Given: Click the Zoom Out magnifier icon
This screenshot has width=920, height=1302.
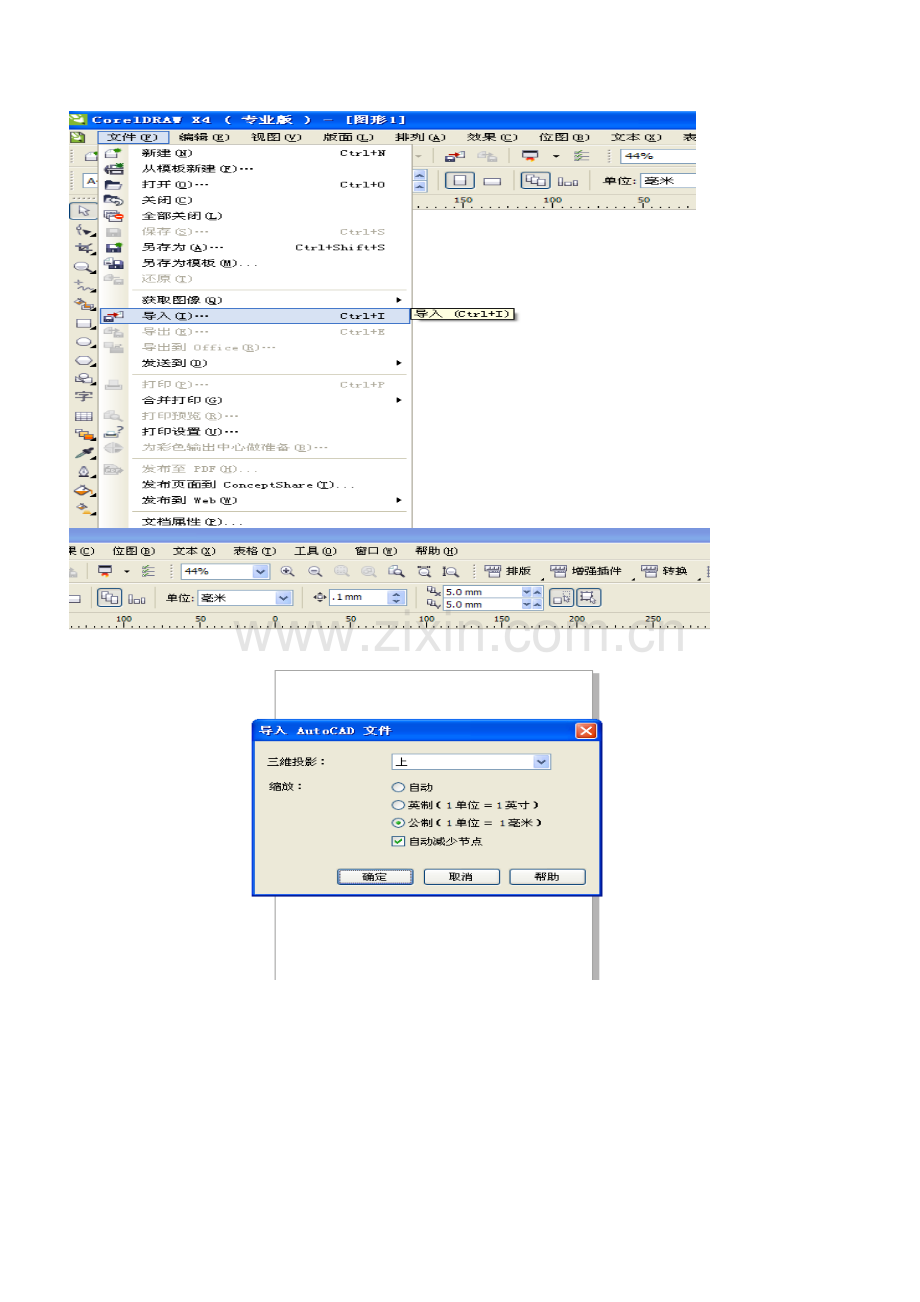Looking at the screenshot, I should (x=313, y=572).
